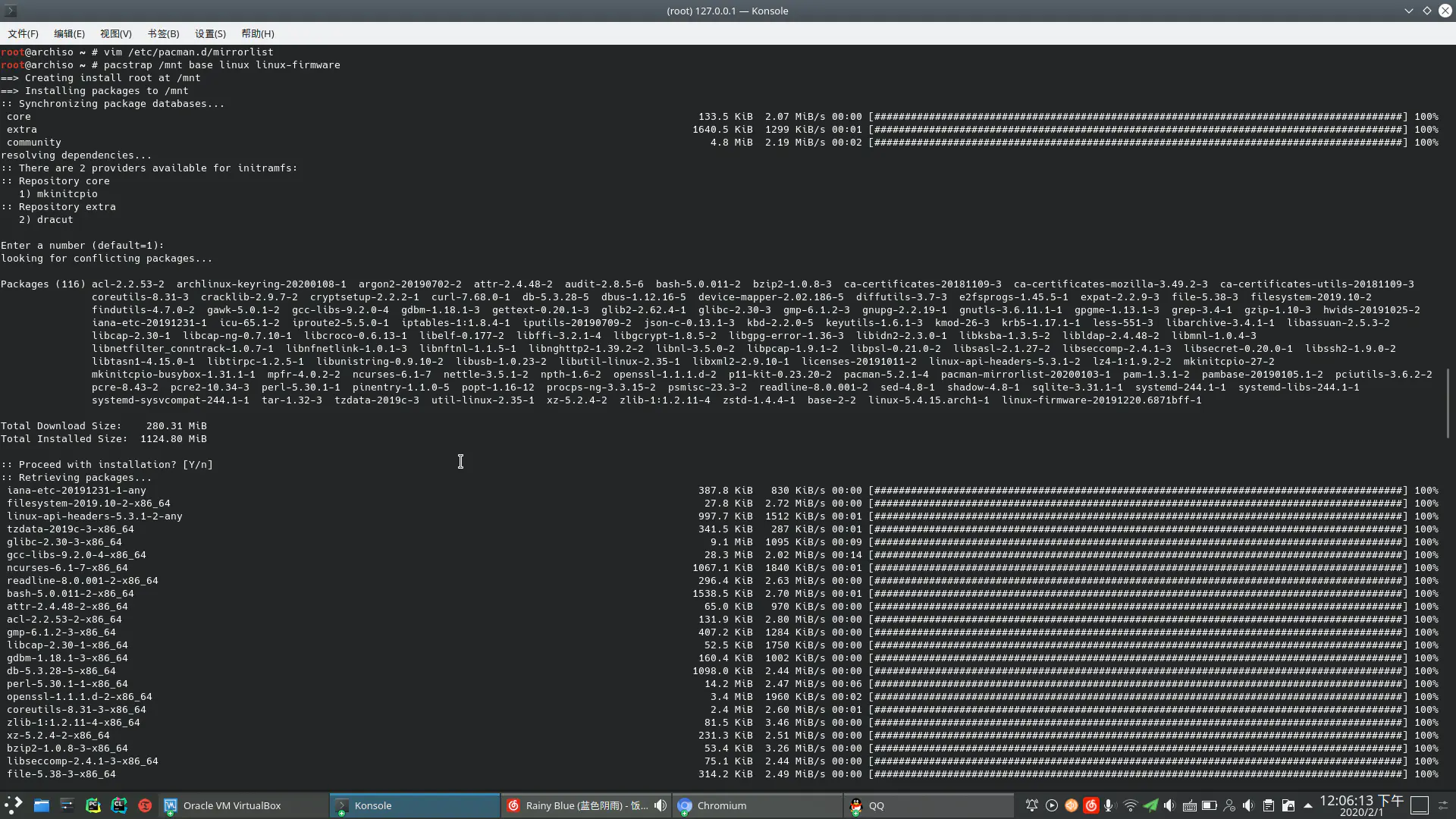Switch to Chromium taskbar window
The image size is (1456, 819).
tap(721, 805)
